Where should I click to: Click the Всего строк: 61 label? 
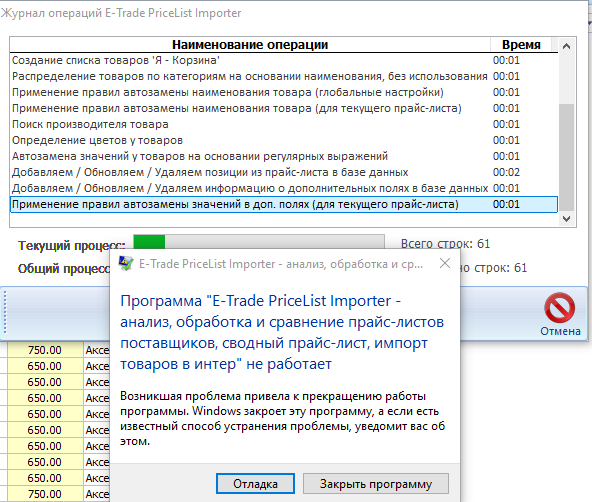click(445, 244)
